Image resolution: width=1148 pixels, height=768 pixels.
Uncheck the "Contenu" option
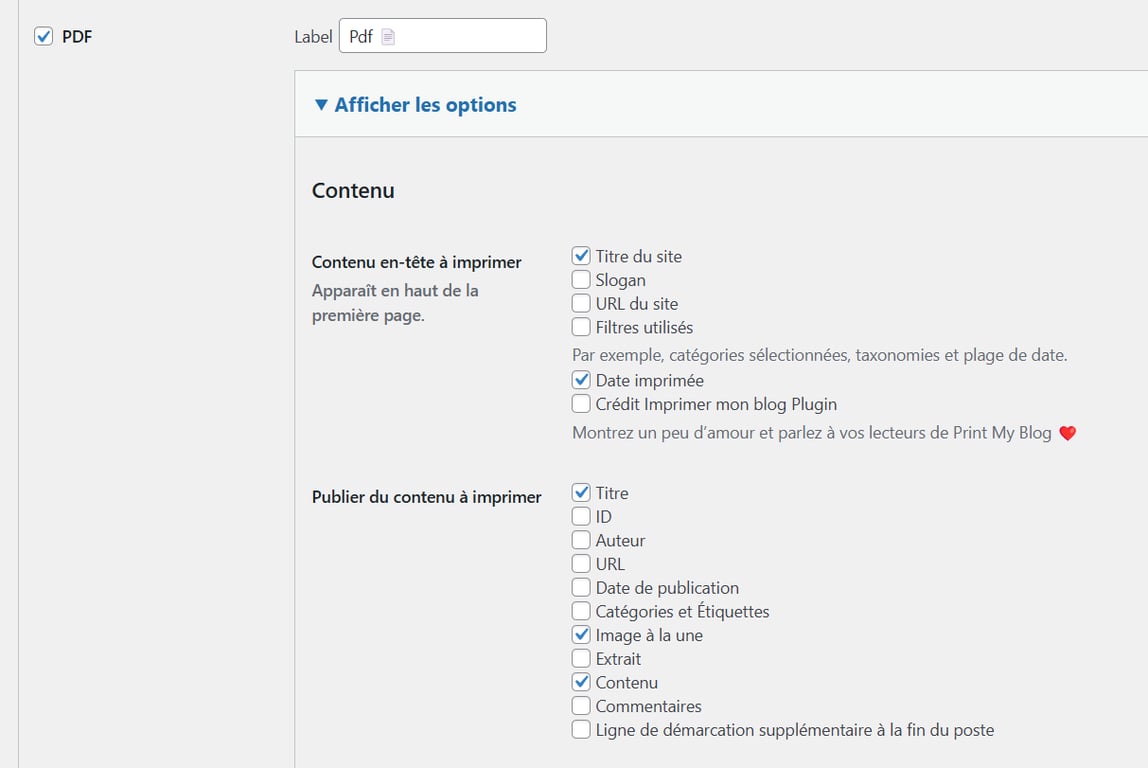click(x=581, y=682)
